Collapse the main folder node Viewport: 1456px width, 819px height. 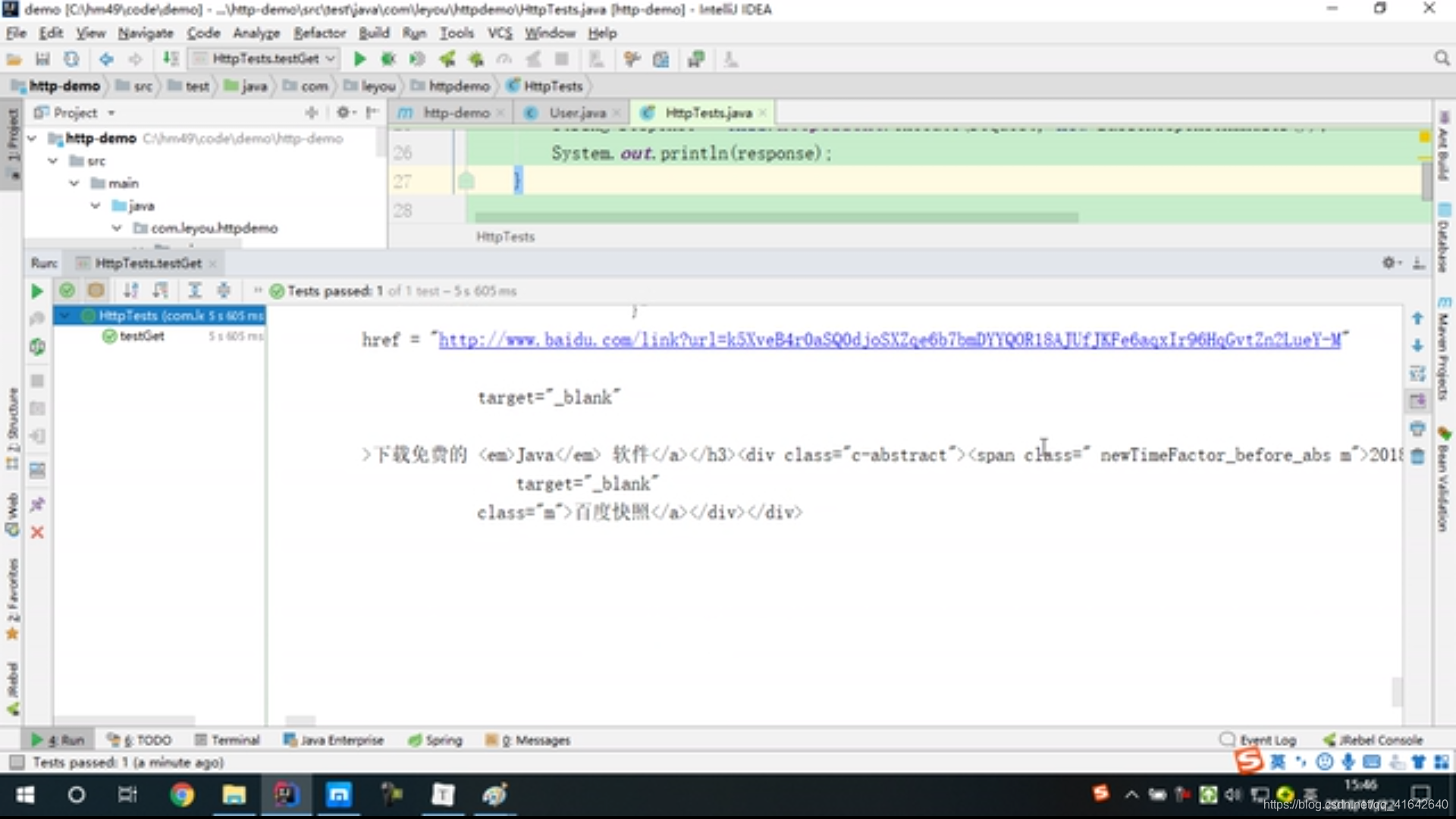tap(74, 183)
